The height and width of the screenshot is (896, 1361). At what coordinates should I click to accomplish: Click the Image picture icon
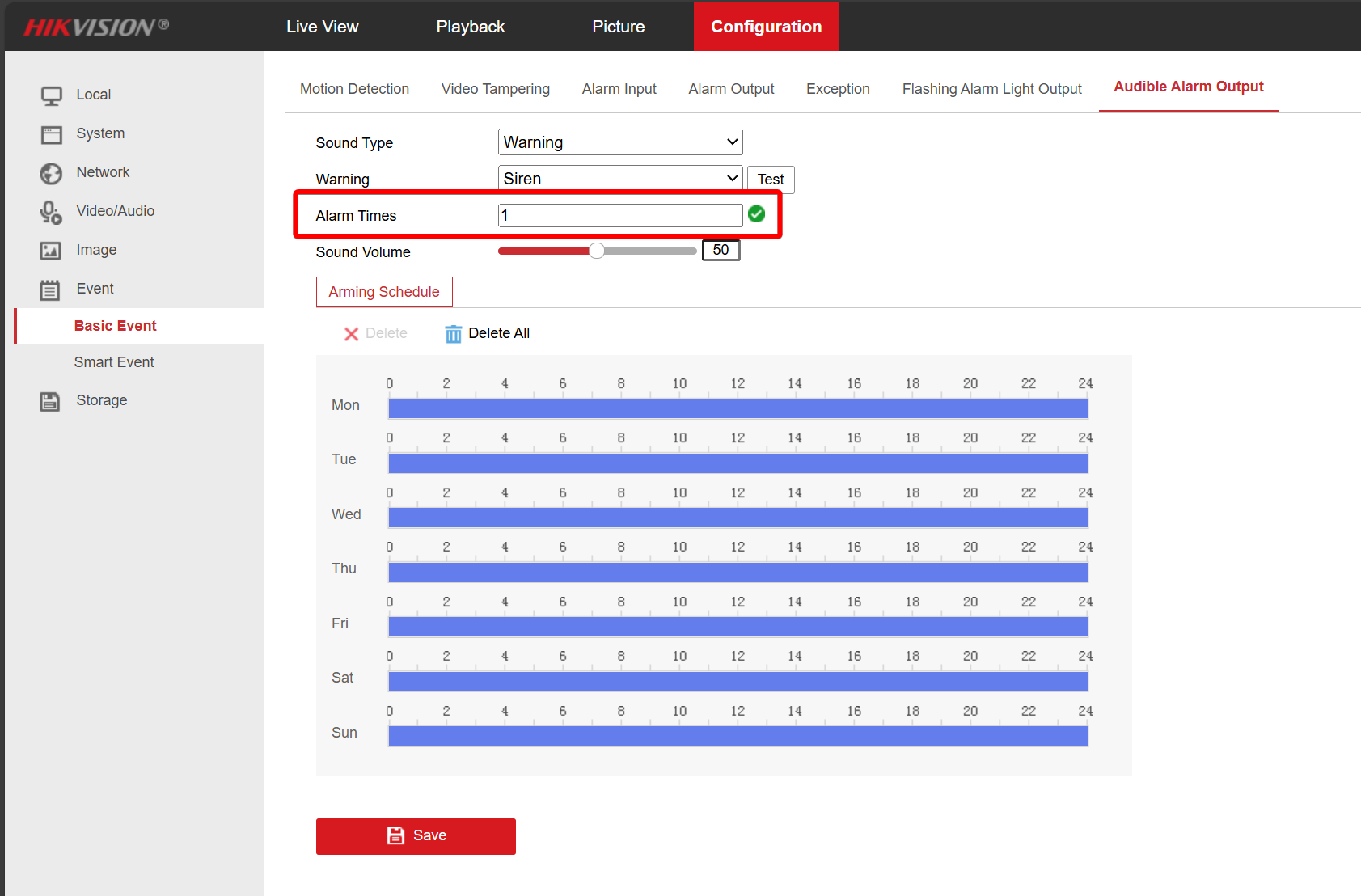coord(51,251)
